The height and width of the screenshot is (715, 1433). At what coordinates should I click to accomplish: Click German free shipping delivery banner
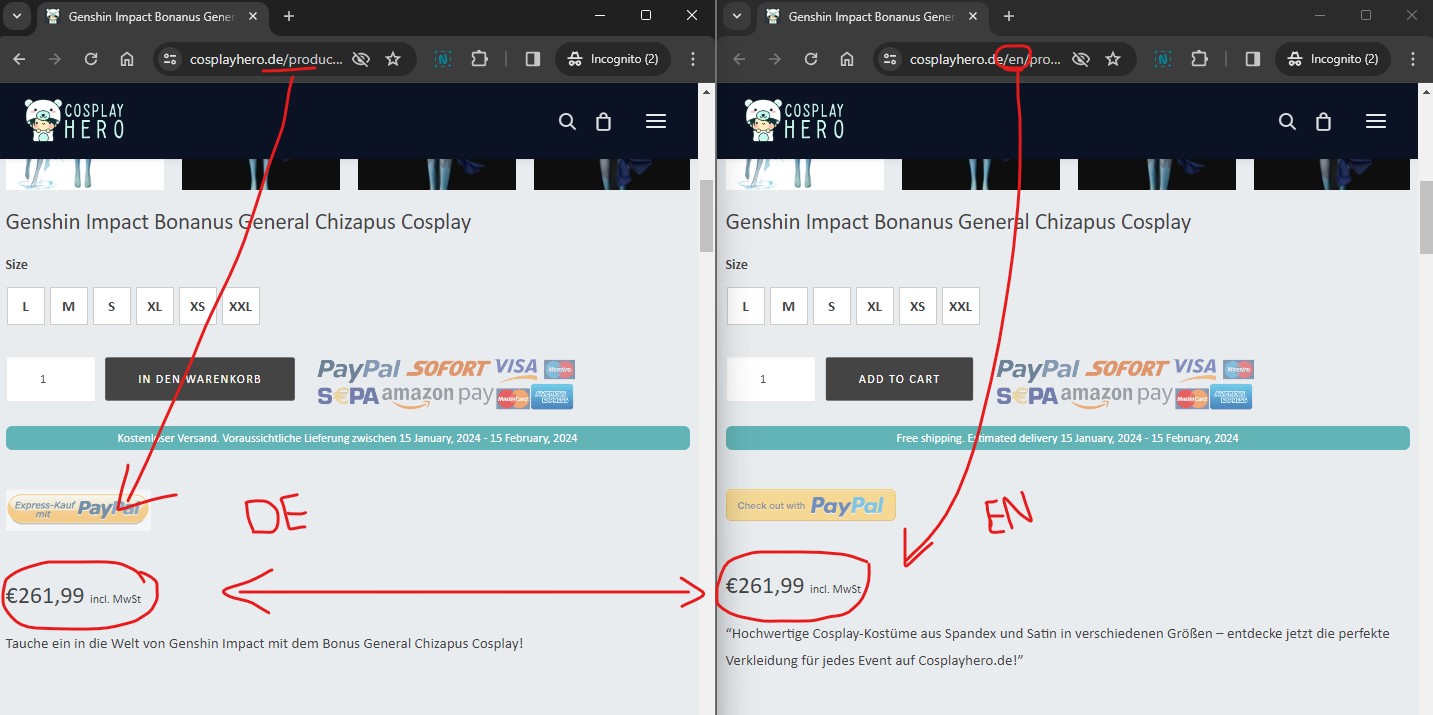coord(348,438)
